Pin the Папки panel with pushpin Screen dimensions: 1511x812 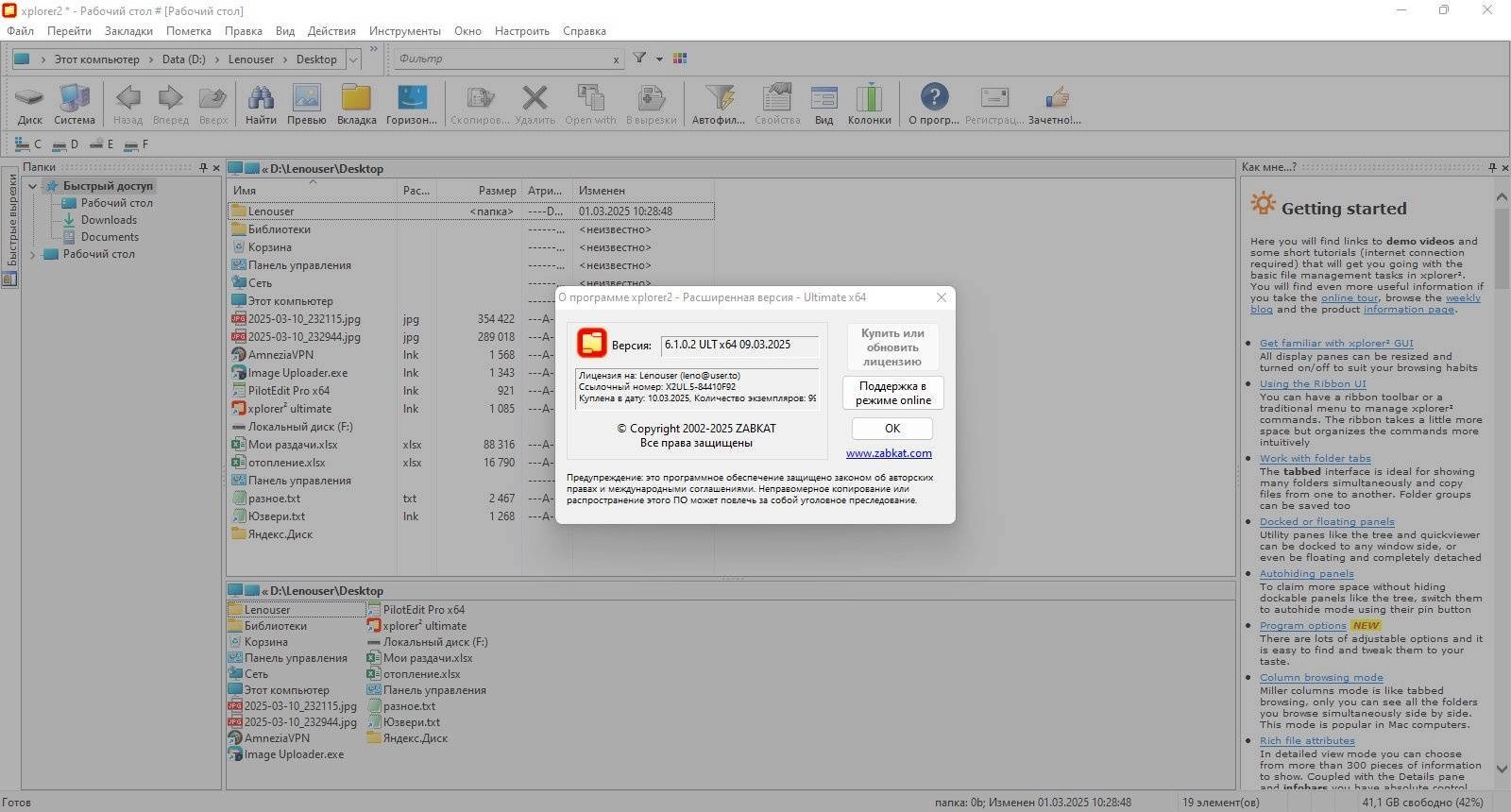click(x=203, y=168)
